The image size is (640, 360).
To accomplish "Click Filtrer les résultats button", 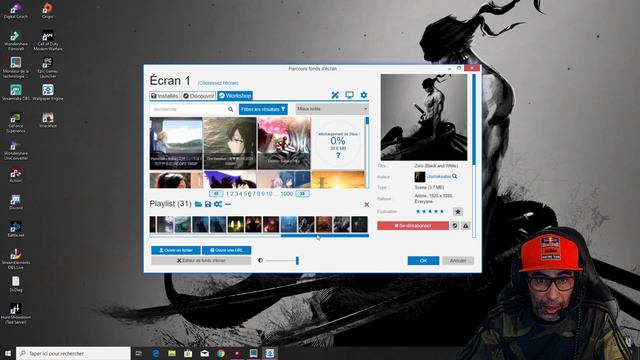I will pyautogui.click(x=263, y=109).
